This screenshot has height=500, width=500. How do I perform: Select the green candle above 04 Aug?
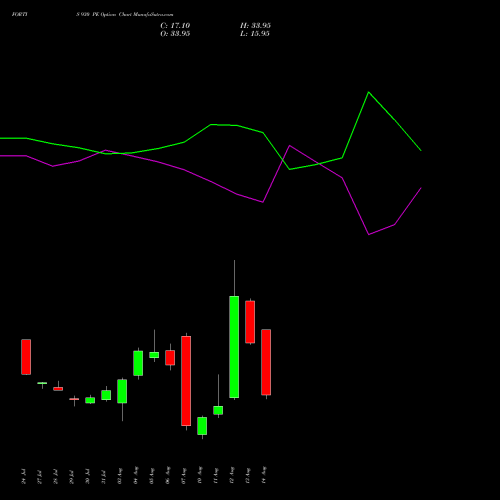pos(138,363)
